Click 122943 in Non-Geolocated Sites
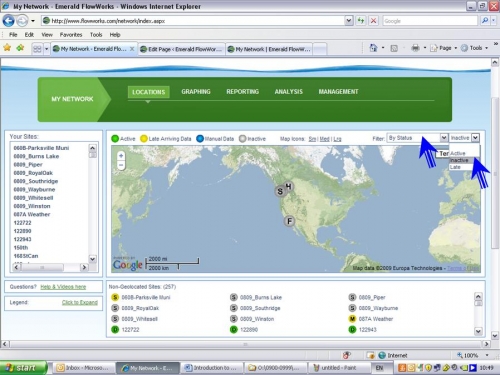 [367, 329]
